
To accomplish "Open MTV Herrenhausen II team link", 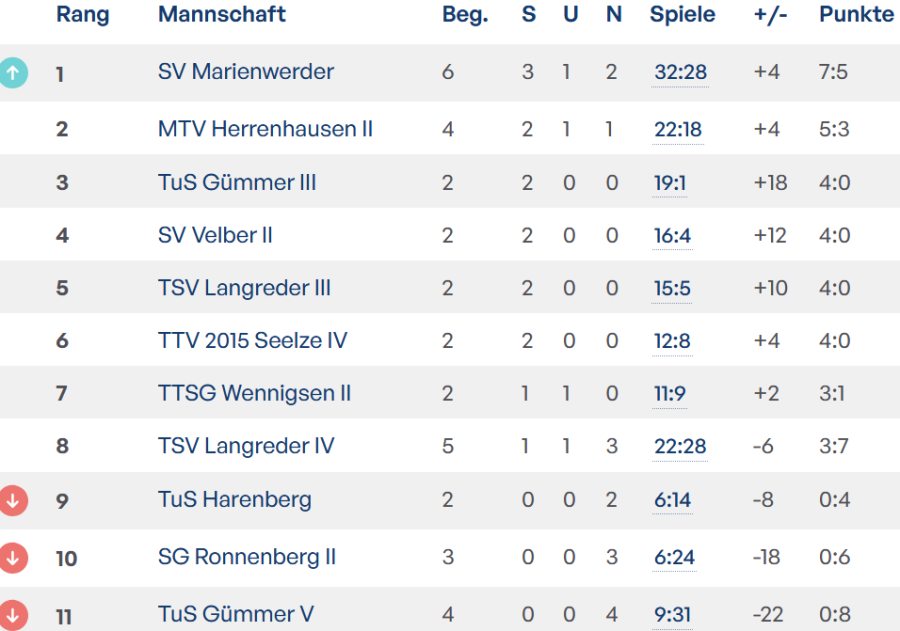I will point(265,129).
